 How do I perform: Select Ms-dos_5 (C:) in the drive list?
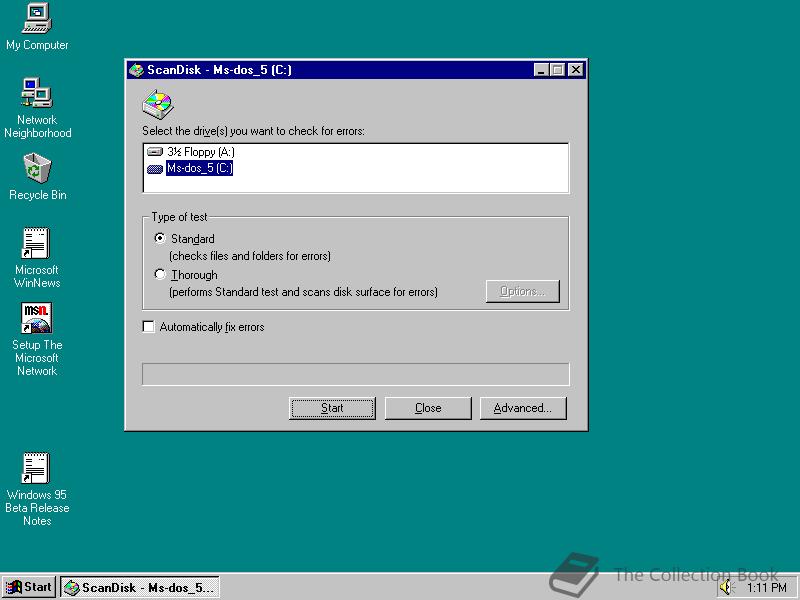(x=199, y=168)
